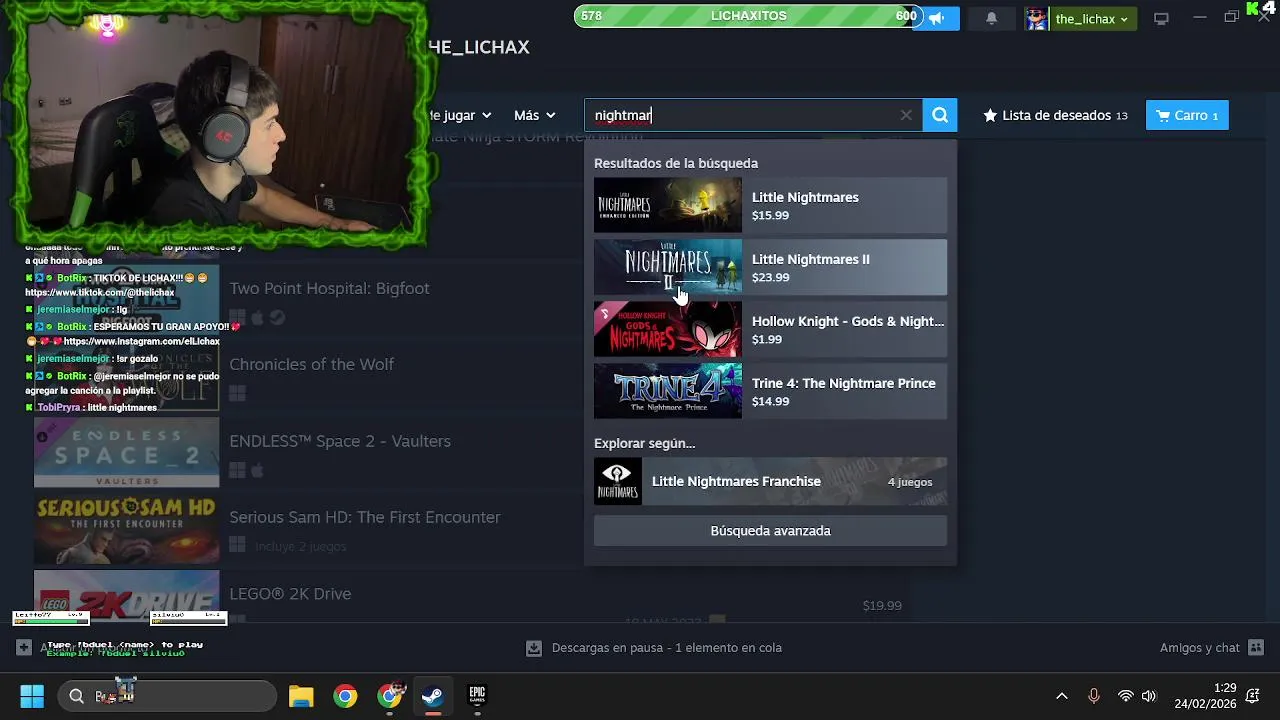Viewport: 1280px width, 720px height.
Task: Open the announcements megaphone button
Action: tap(937, 18)
